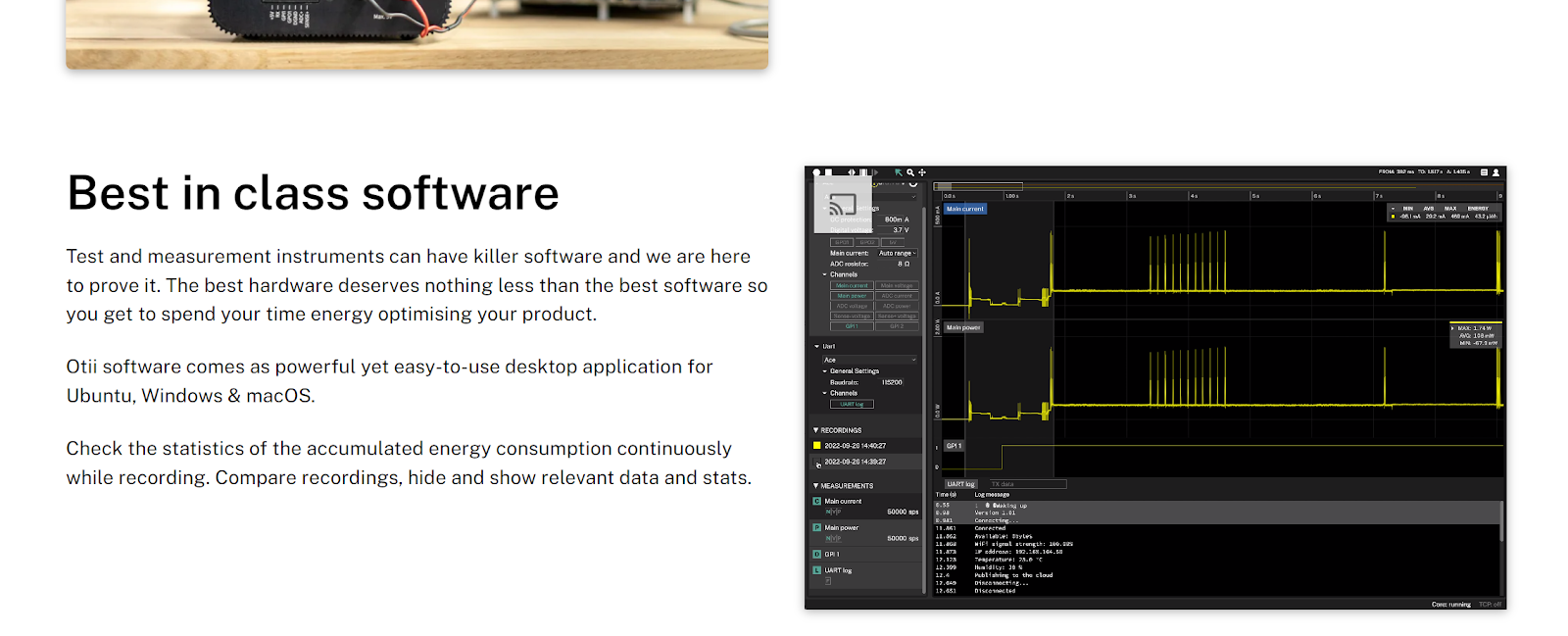Toggle the ADC voltage channel button
Viewport: 1568px width, 636px height.
pyautogui.click(x=852, y=306)
